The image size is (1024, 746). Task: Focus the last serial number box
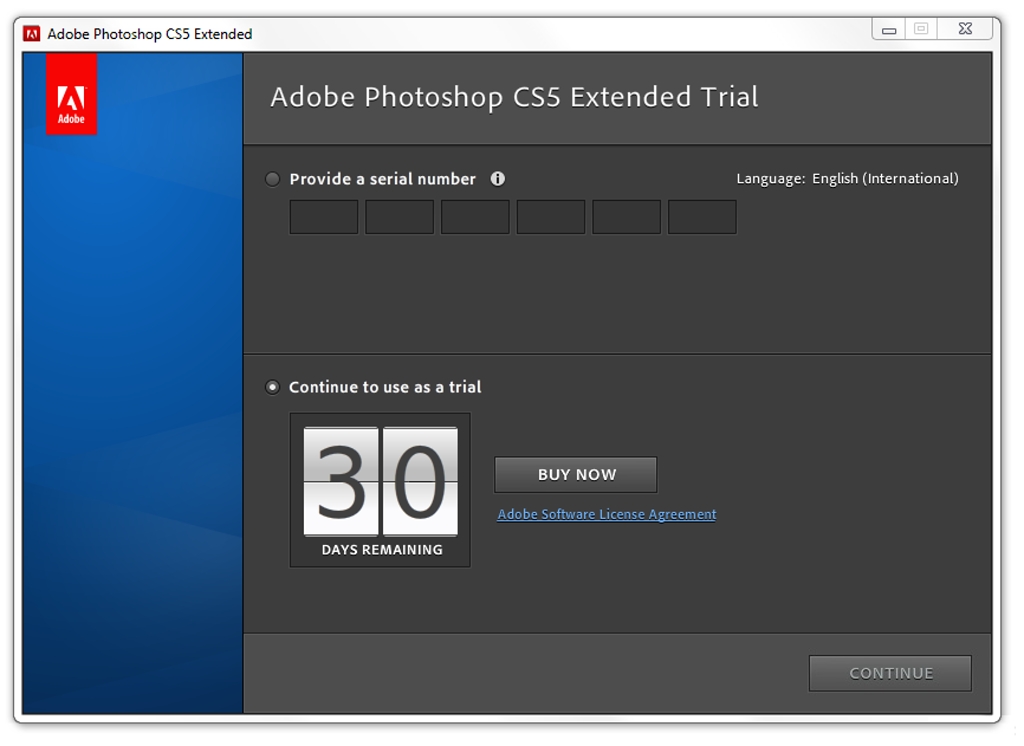point(702,217)
